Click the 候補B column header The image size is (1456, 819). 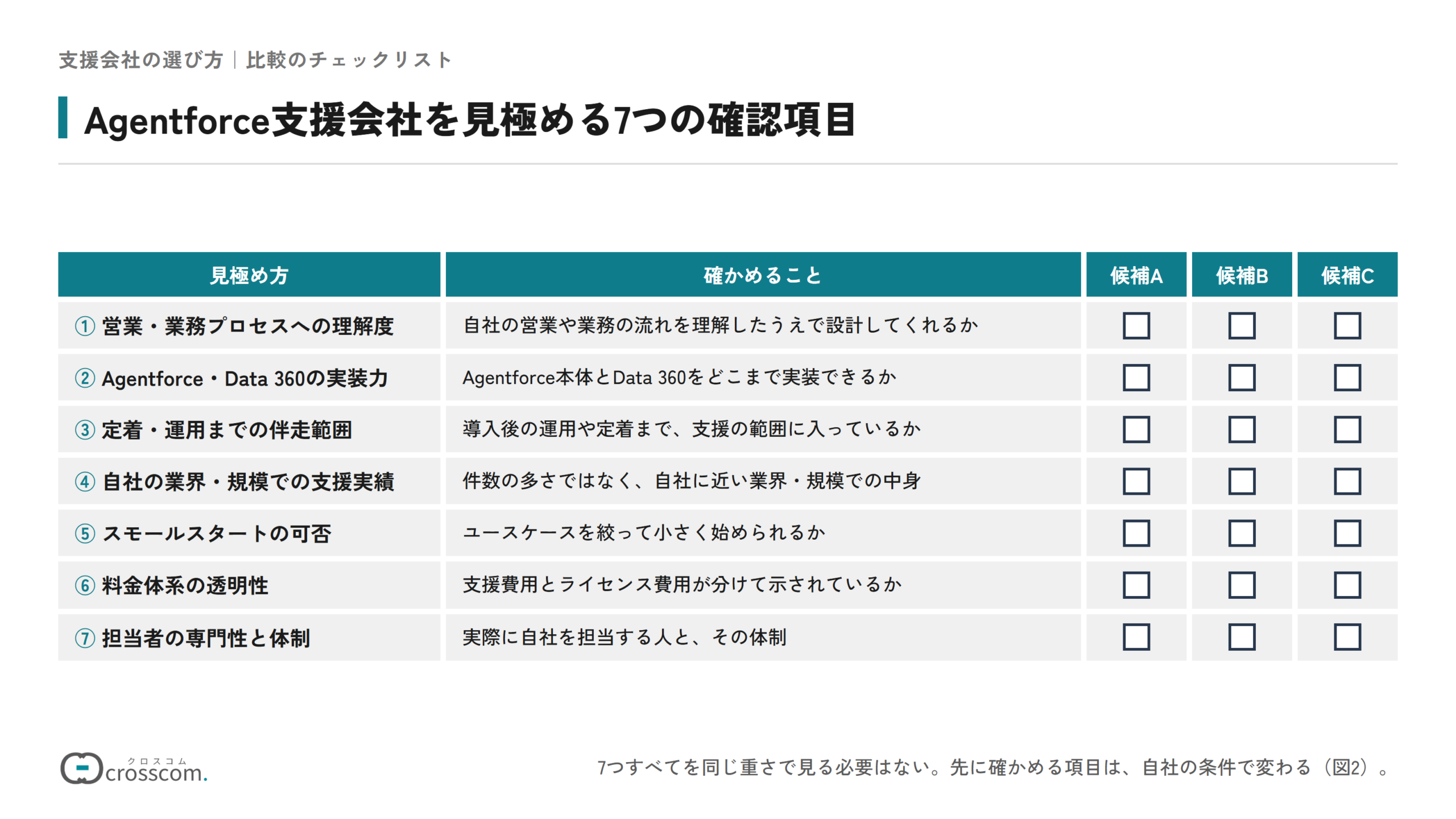[x=1242, y=275]
